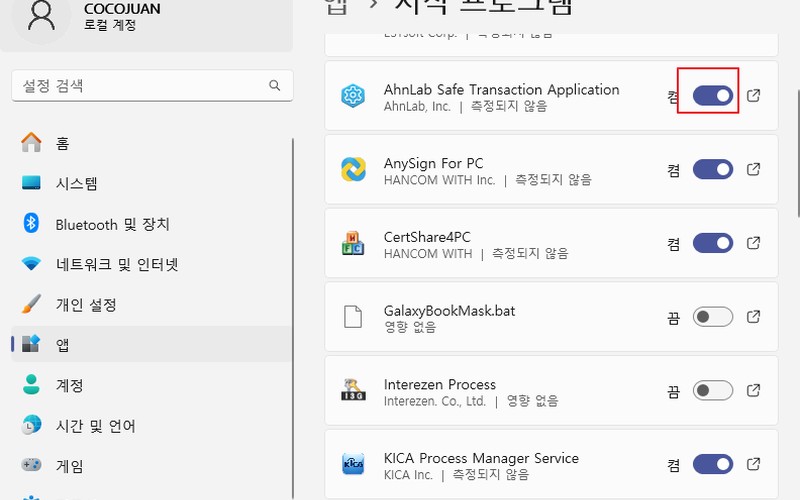
Task: Click AhnLab Safe Transaction Application name
Action: [502, 89]
